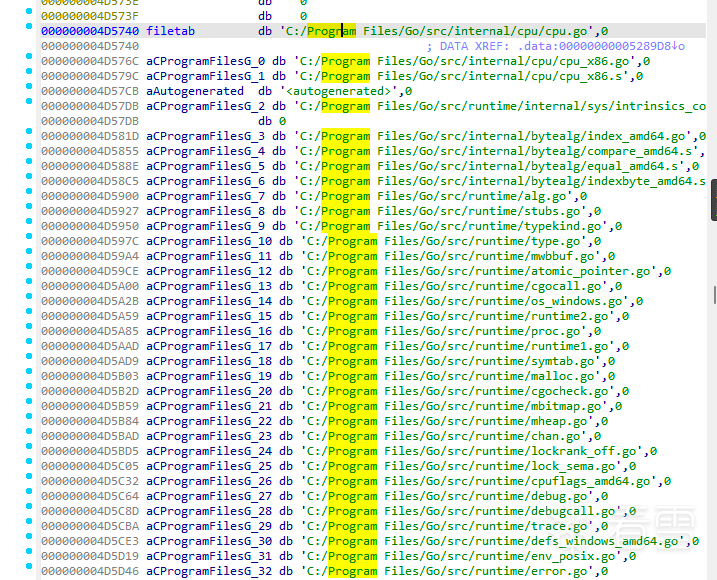Select label aCProgramFilesG_10
This screenshot has height=580, width=717.
pyautogui.click(x=209, y=241)
